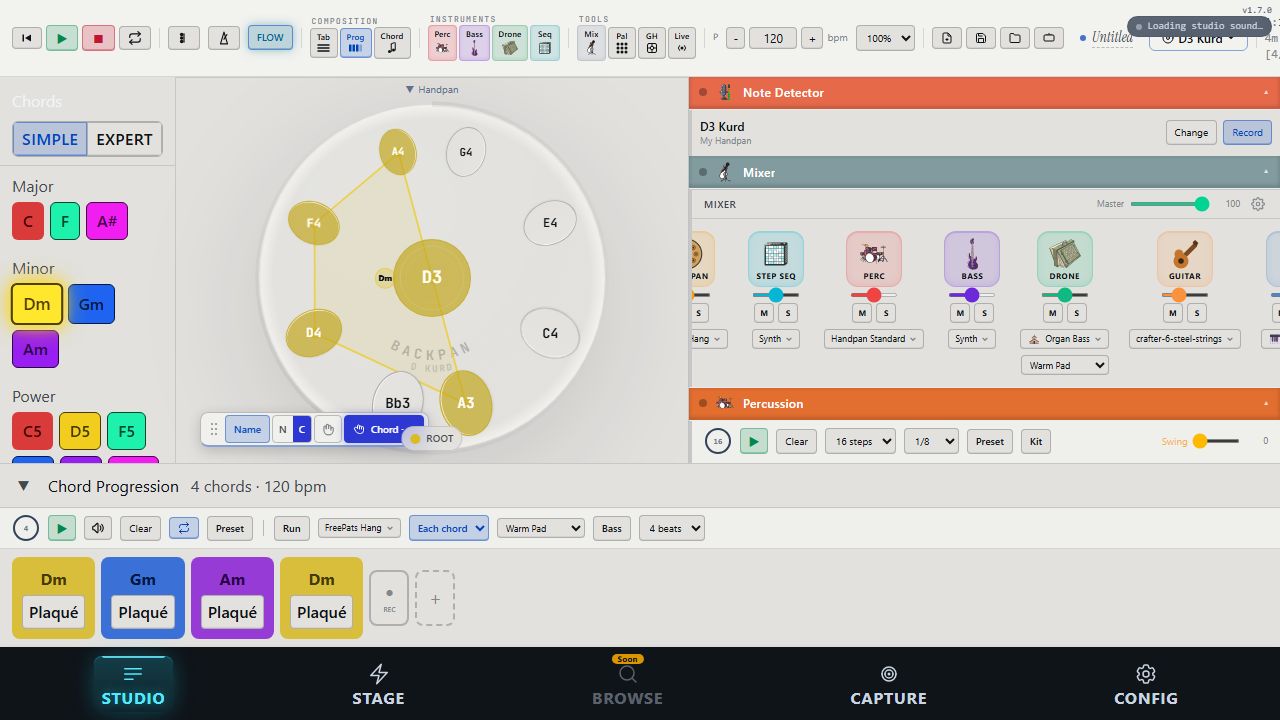Switch chords panel to SIMPLE mode

[x=50, y=139]
